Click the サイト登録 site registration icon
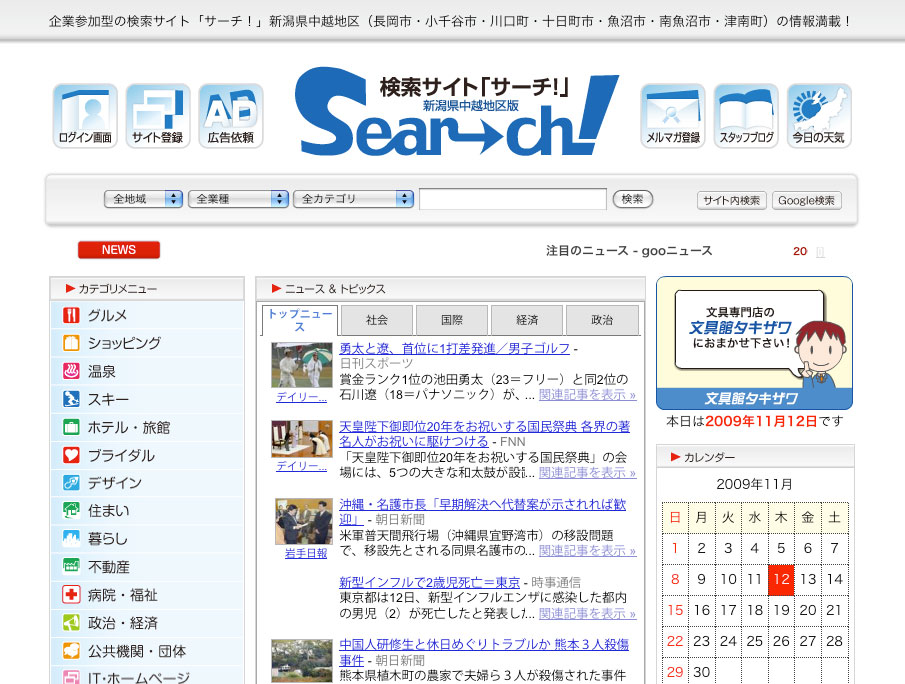Image resolution: width=905 pixels, height=684 pixels. (x=158, y=116)
